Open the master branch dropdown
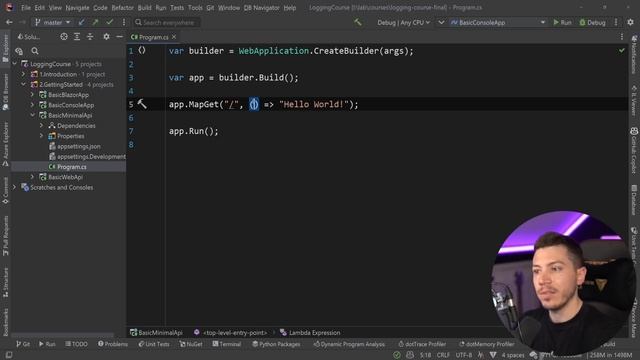 [53, 22]
